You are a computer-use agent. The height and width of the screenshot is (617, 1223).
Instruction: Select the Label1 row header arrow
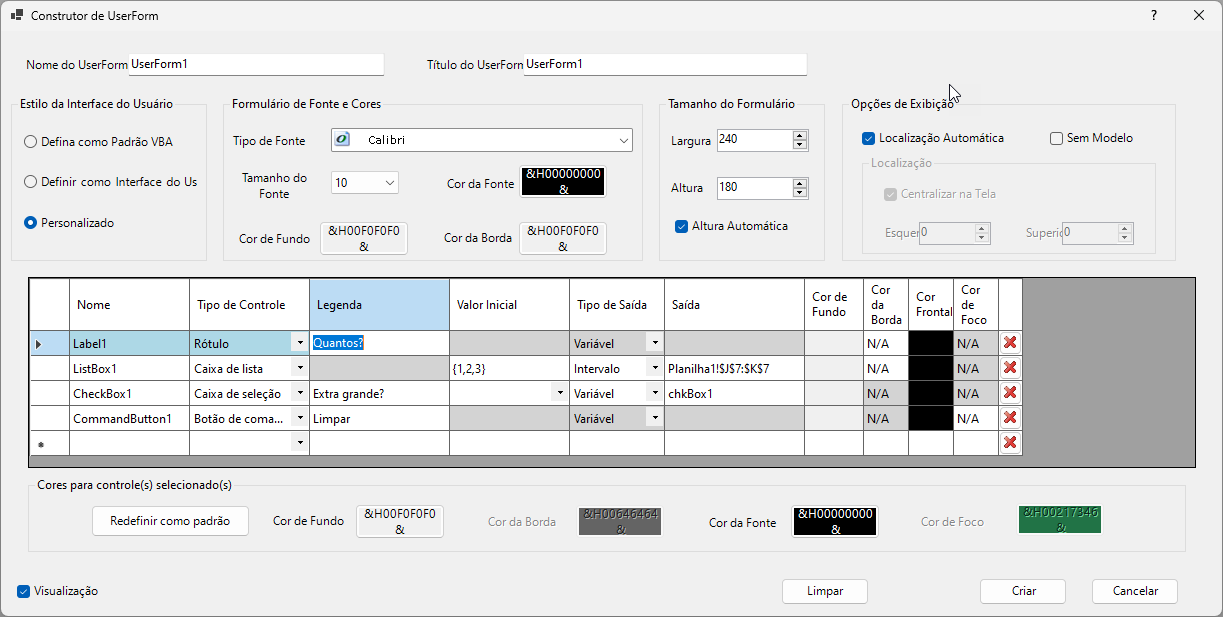coord(40,343)
